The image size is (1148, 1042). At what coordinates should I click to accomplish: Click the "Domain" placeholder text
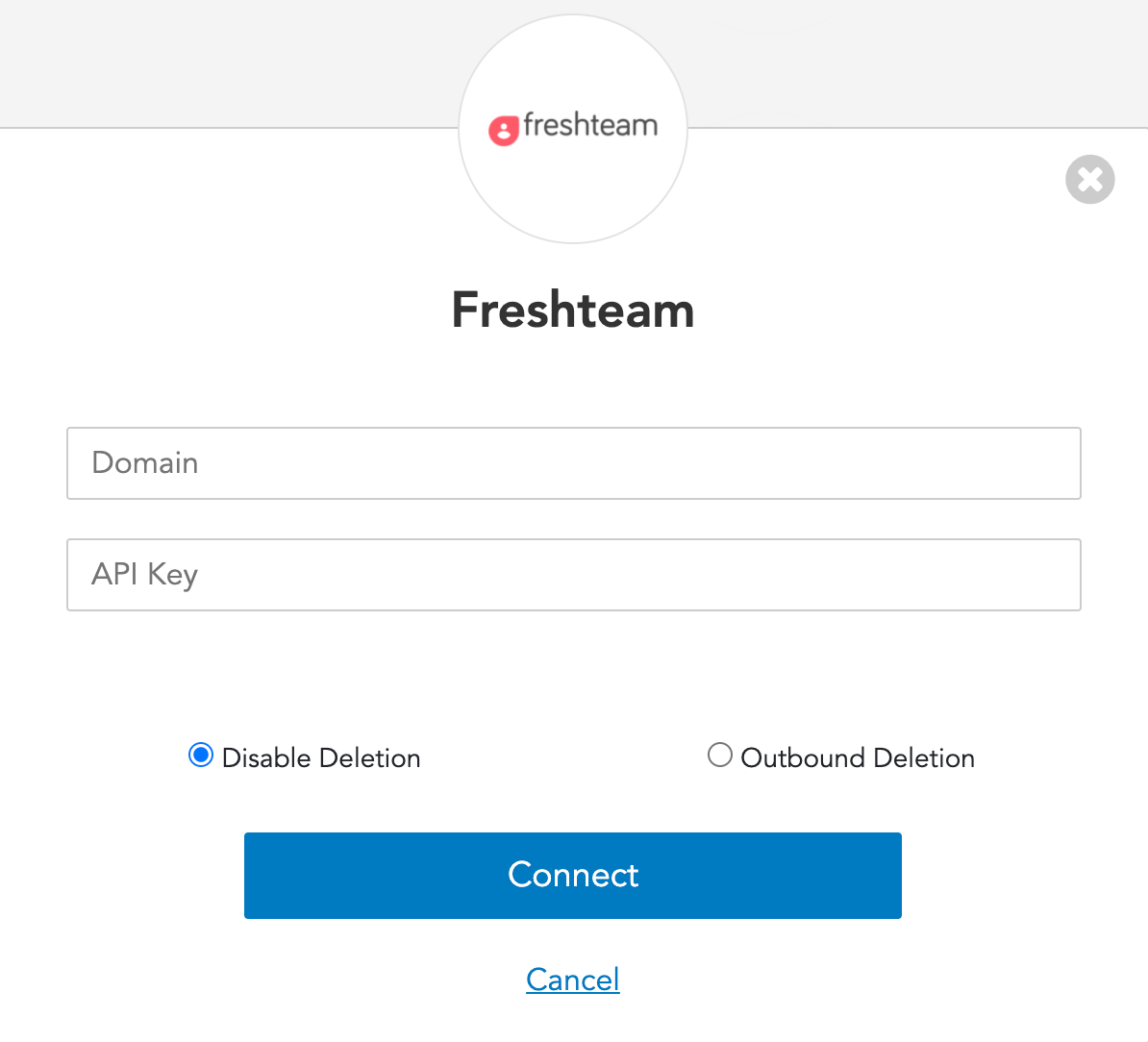click(x=145, y=463)
